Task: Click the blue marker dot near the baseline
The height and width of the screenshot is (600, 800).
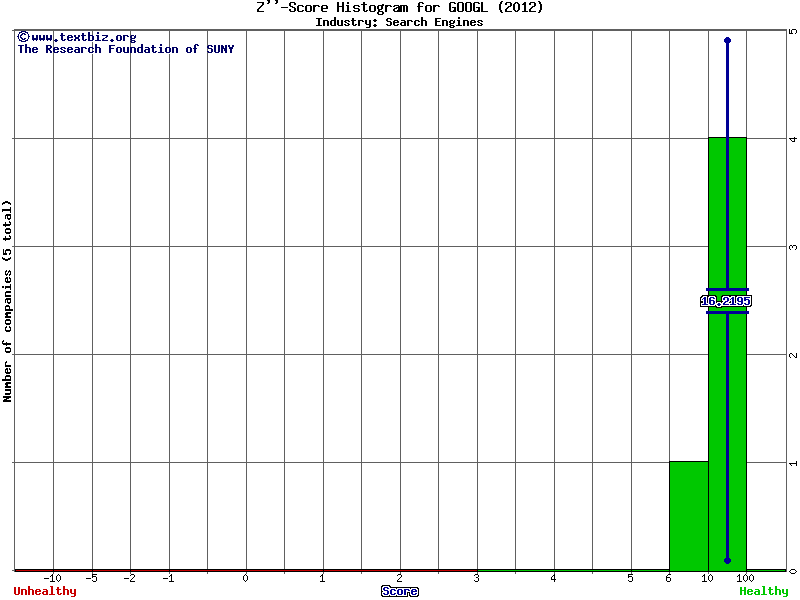Action: (x=727, y=561)
